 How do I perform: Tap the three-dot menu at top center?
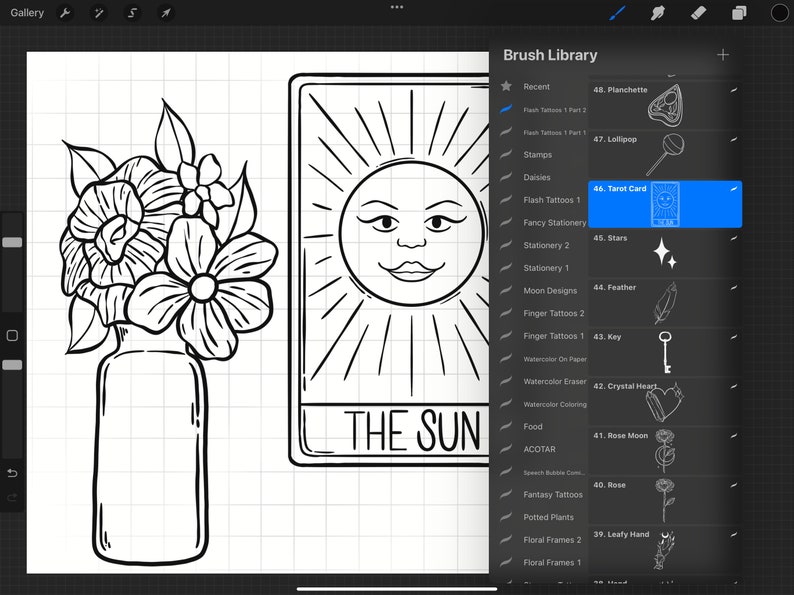tap(397, 7)
